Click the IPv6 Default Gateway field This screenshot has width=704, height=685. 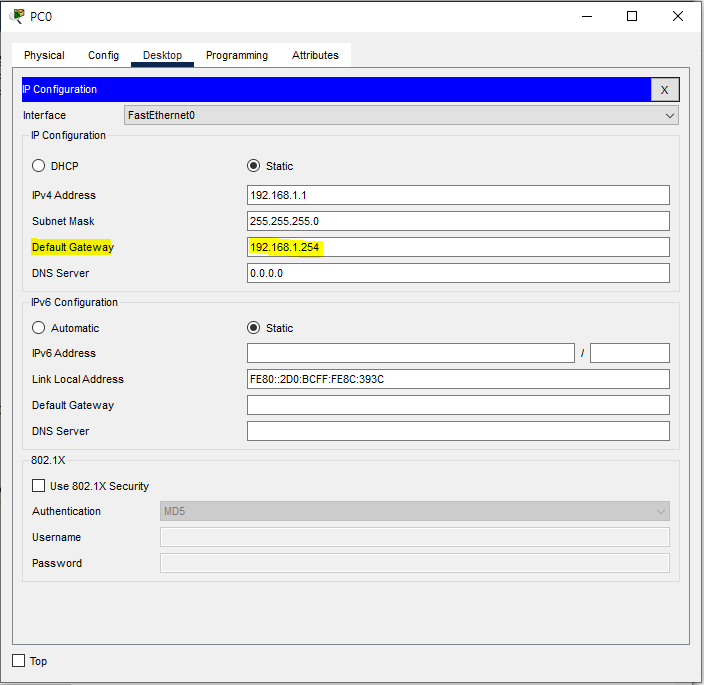click(x=458, y=405)
